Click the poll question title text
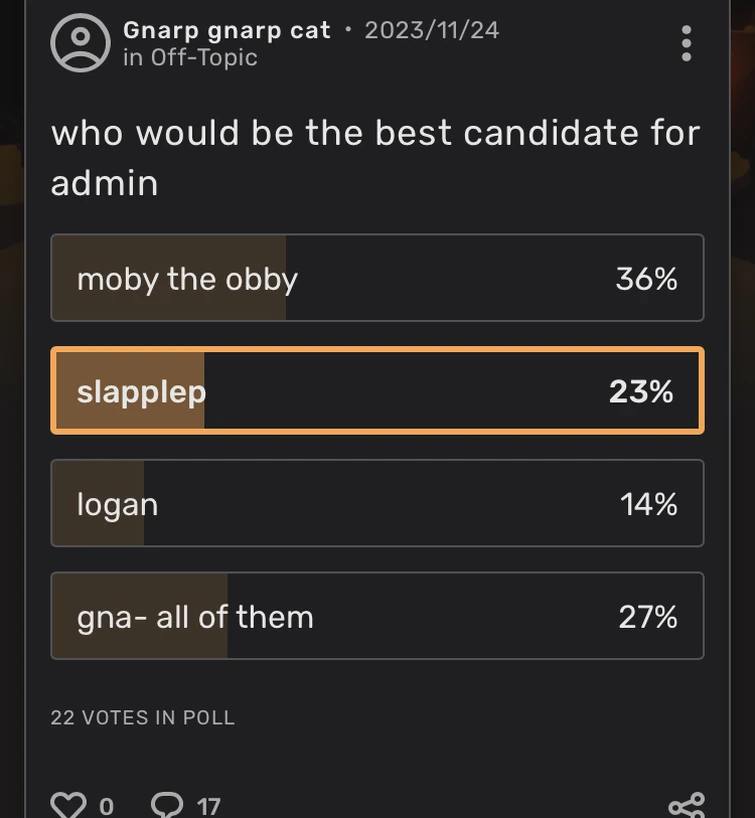Image resolution: width=755 pixels, height=818 pixels. [375, 157]
